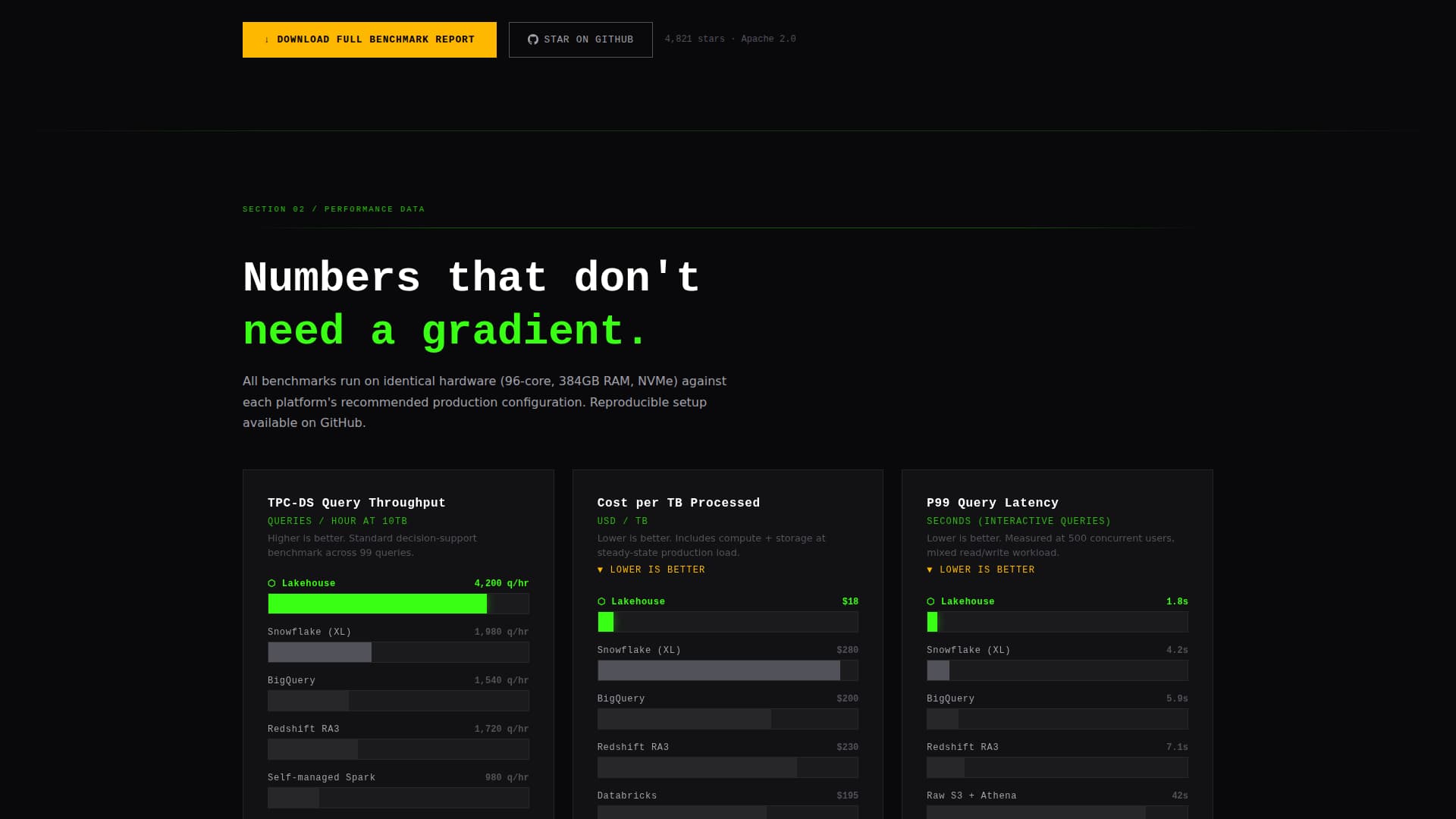Click 'Lower is better' triangle in latency card

(930, 570)
